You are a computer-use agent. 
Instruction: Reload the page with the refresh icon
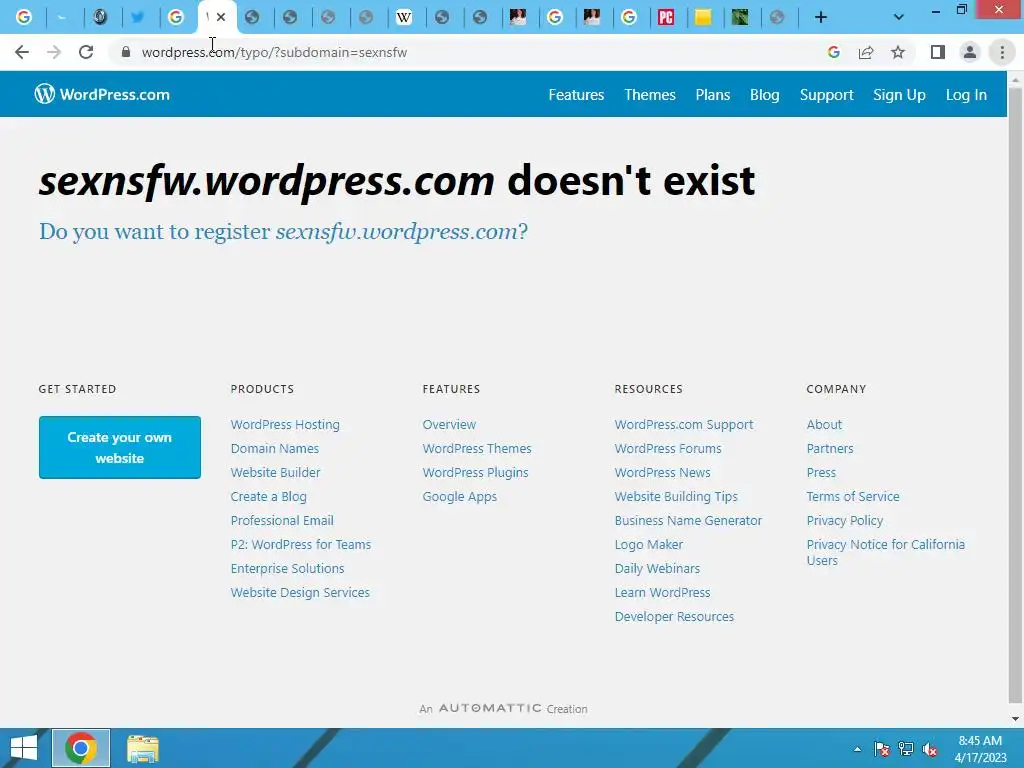click(x=86, y=52)
